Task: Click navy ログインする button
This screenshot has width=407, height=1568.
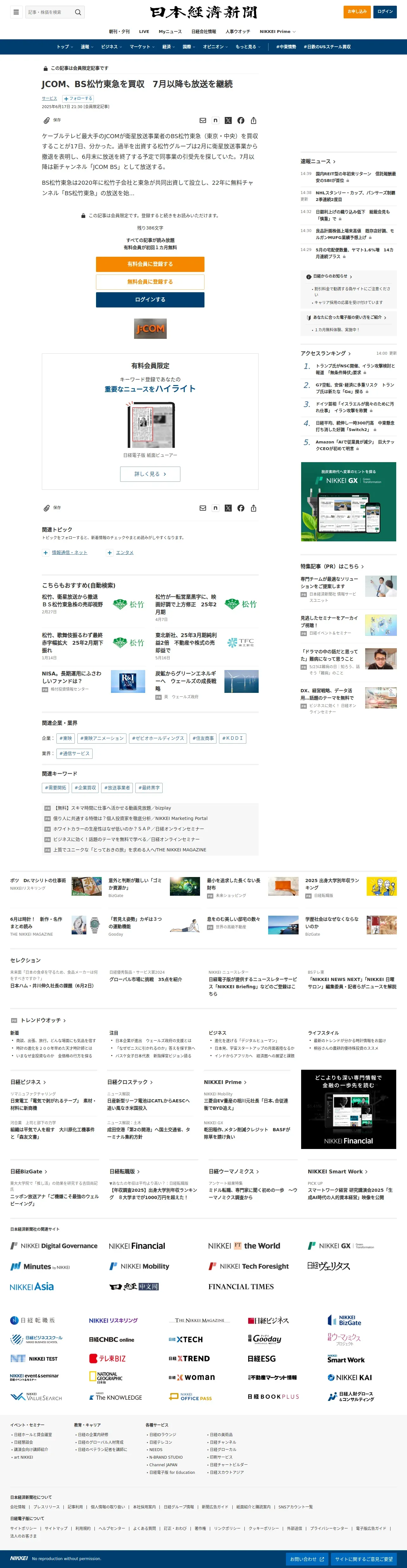Action: [150, 300]
